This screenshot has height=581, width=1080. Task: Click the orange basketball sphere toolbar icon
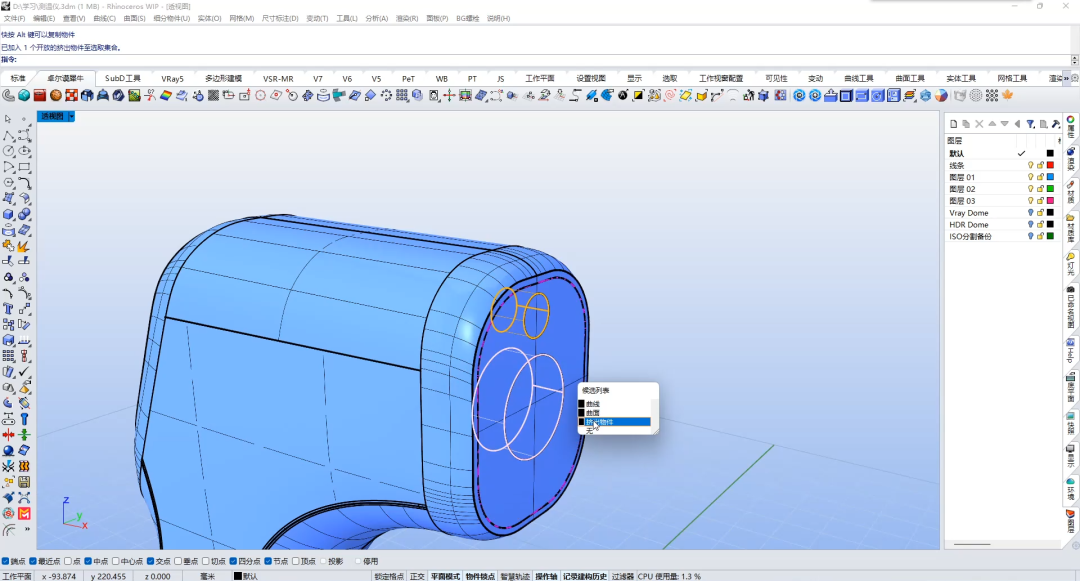pyautogui.click(x=56, y=96)
